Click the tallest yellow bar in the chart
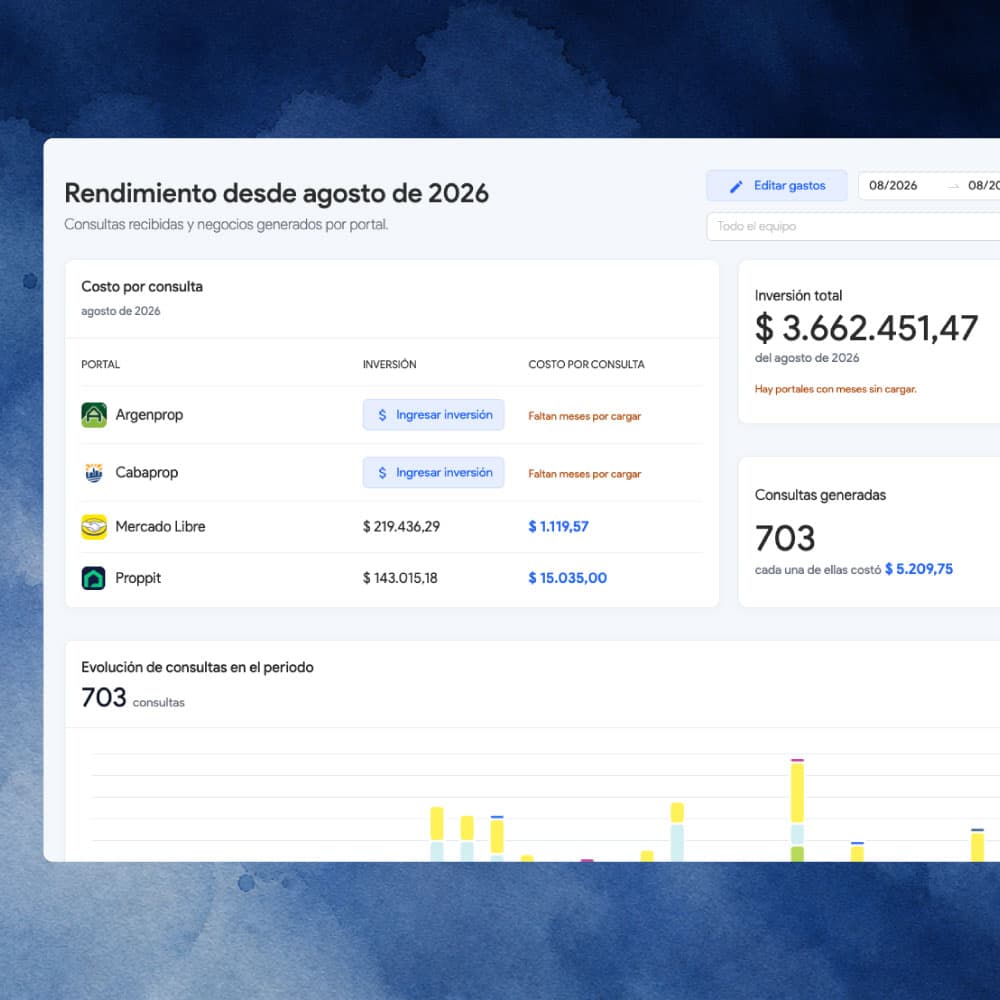This screenshot has height=1000, width=1000. click(797, 792)
